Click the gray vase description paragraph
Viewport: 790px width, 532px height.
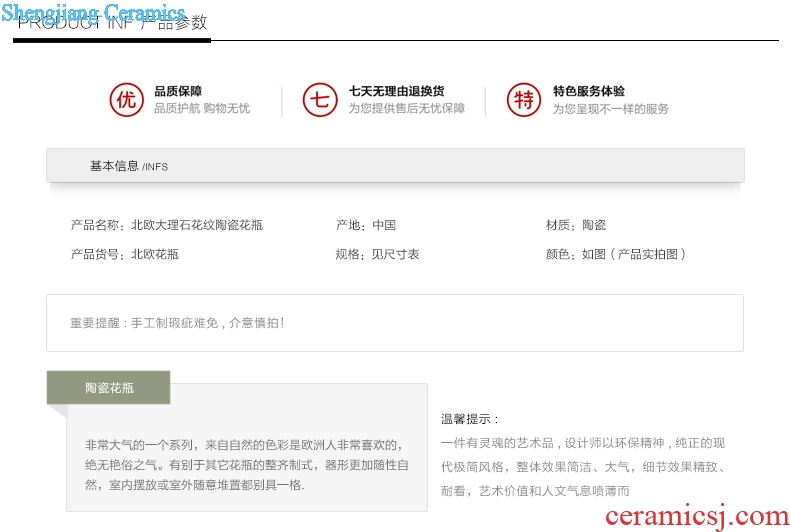246,464
